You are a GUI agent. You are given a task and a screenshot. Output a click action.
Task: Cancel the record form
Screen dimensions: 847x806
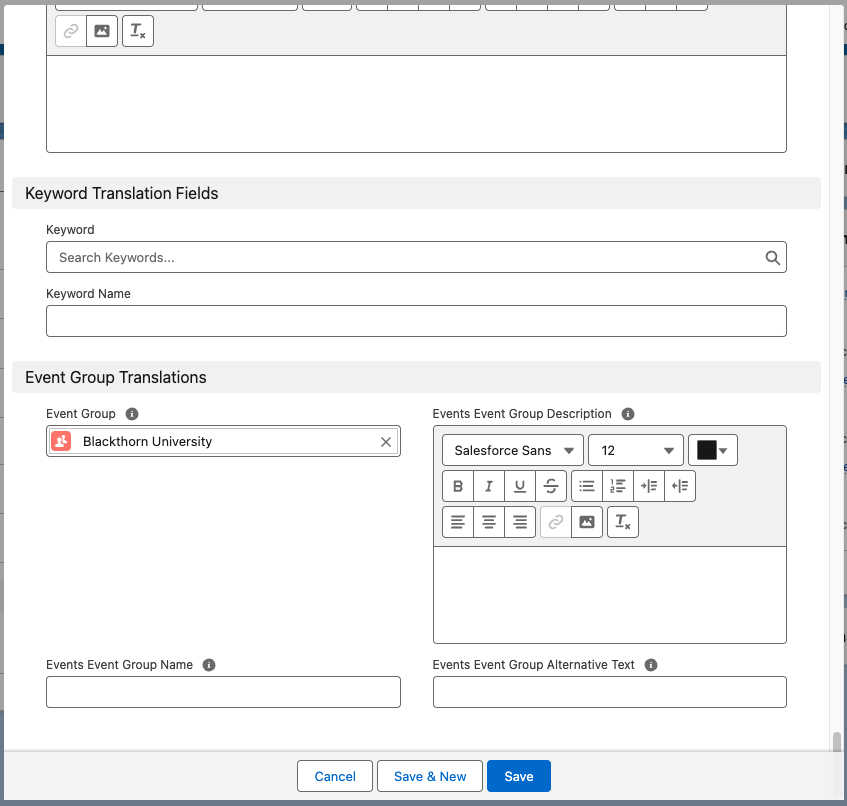click(x=335, y=777)
